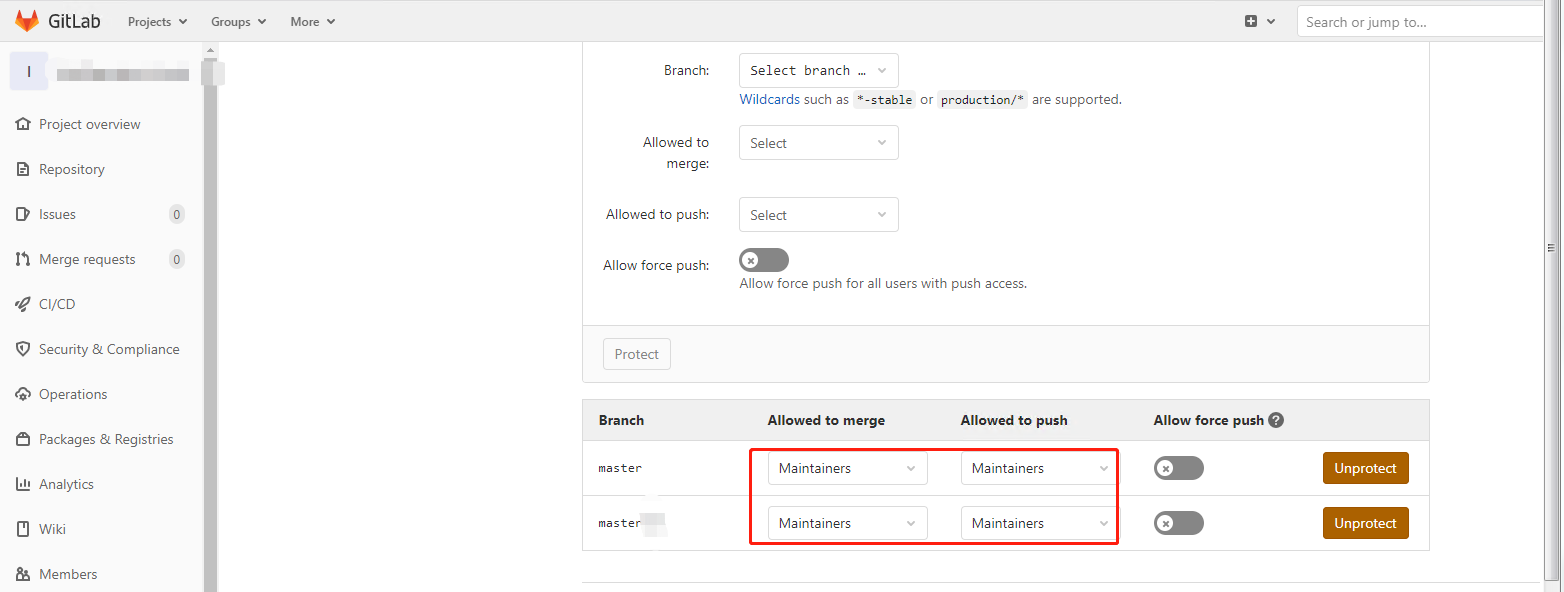Image resolution: width=1564 pixels, height=592 pixels.
Task: Open the Projects menu
Action: point(156,20)
